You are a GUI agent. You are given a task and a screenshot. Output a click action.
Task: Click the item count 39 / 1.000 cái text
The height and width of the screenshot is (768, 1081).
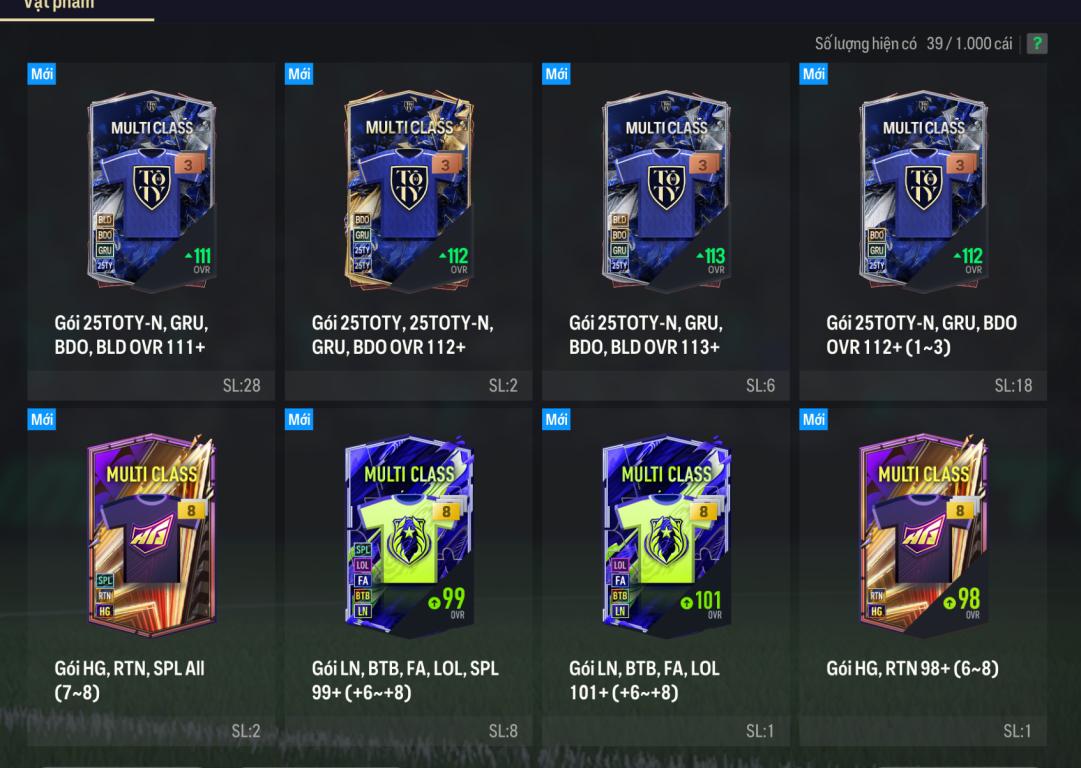click(x=969, y=43)
